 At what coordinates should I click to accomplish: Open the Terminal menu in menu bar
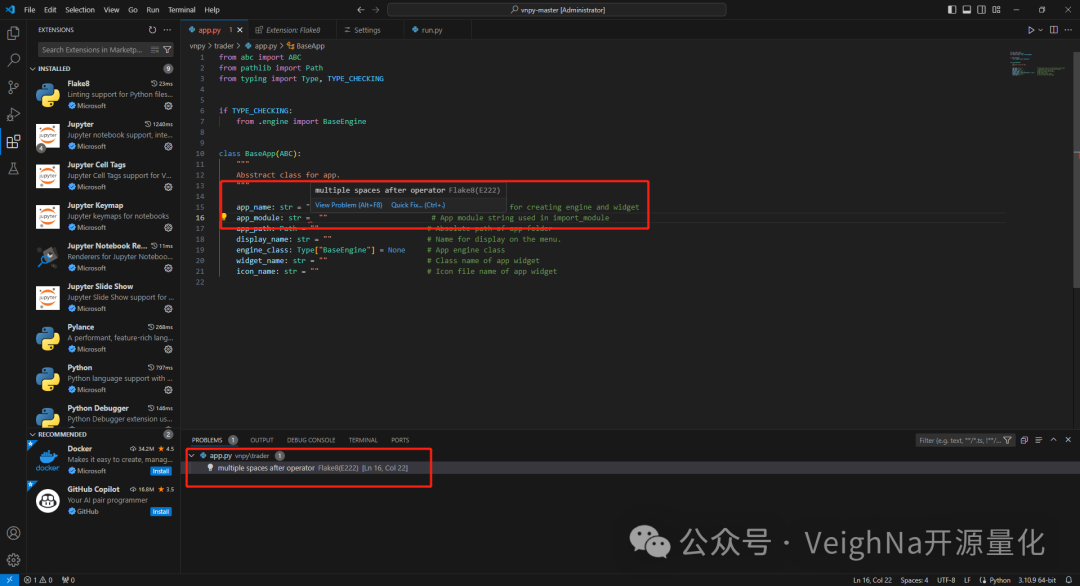(x=182, y=9)
